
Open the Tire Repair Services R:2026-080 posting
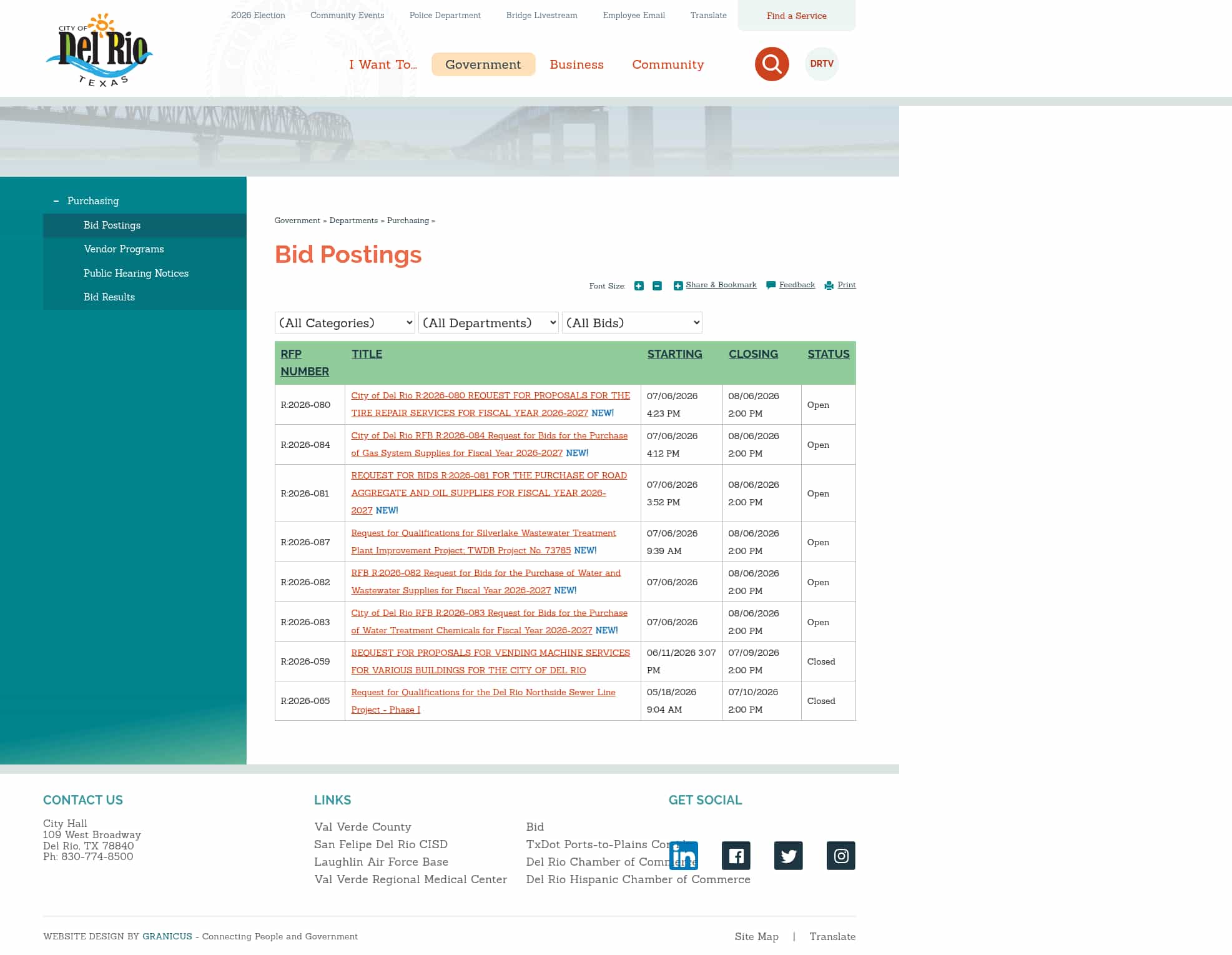(x=490, y=404)
